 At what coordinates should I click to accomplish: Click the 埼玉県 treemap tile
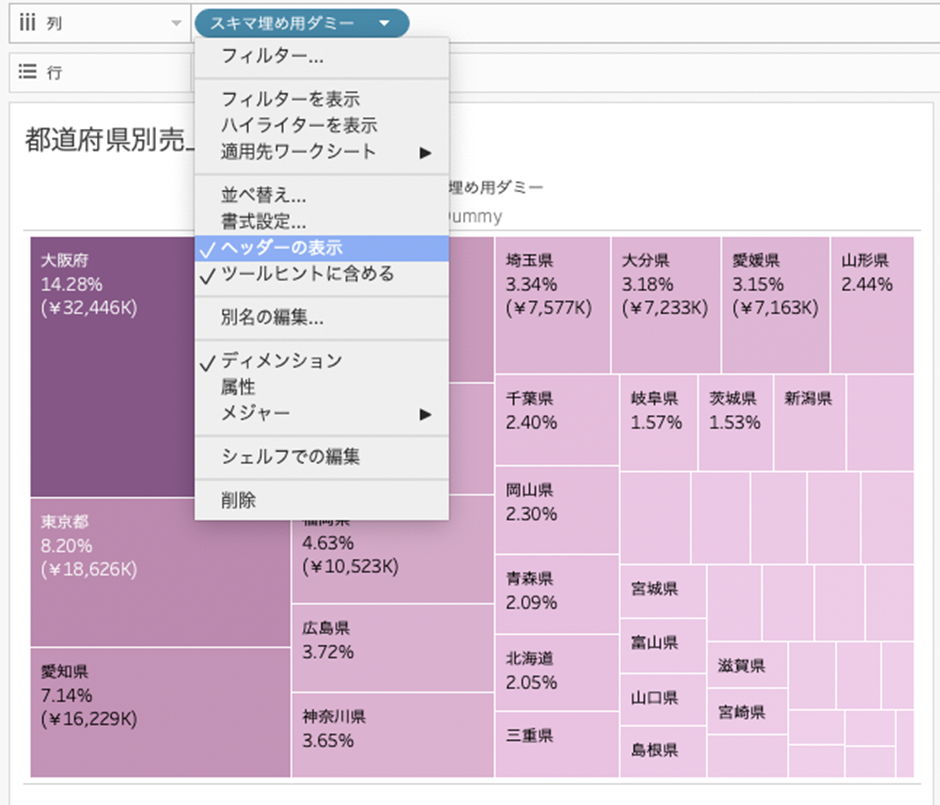tap(553, 304)
